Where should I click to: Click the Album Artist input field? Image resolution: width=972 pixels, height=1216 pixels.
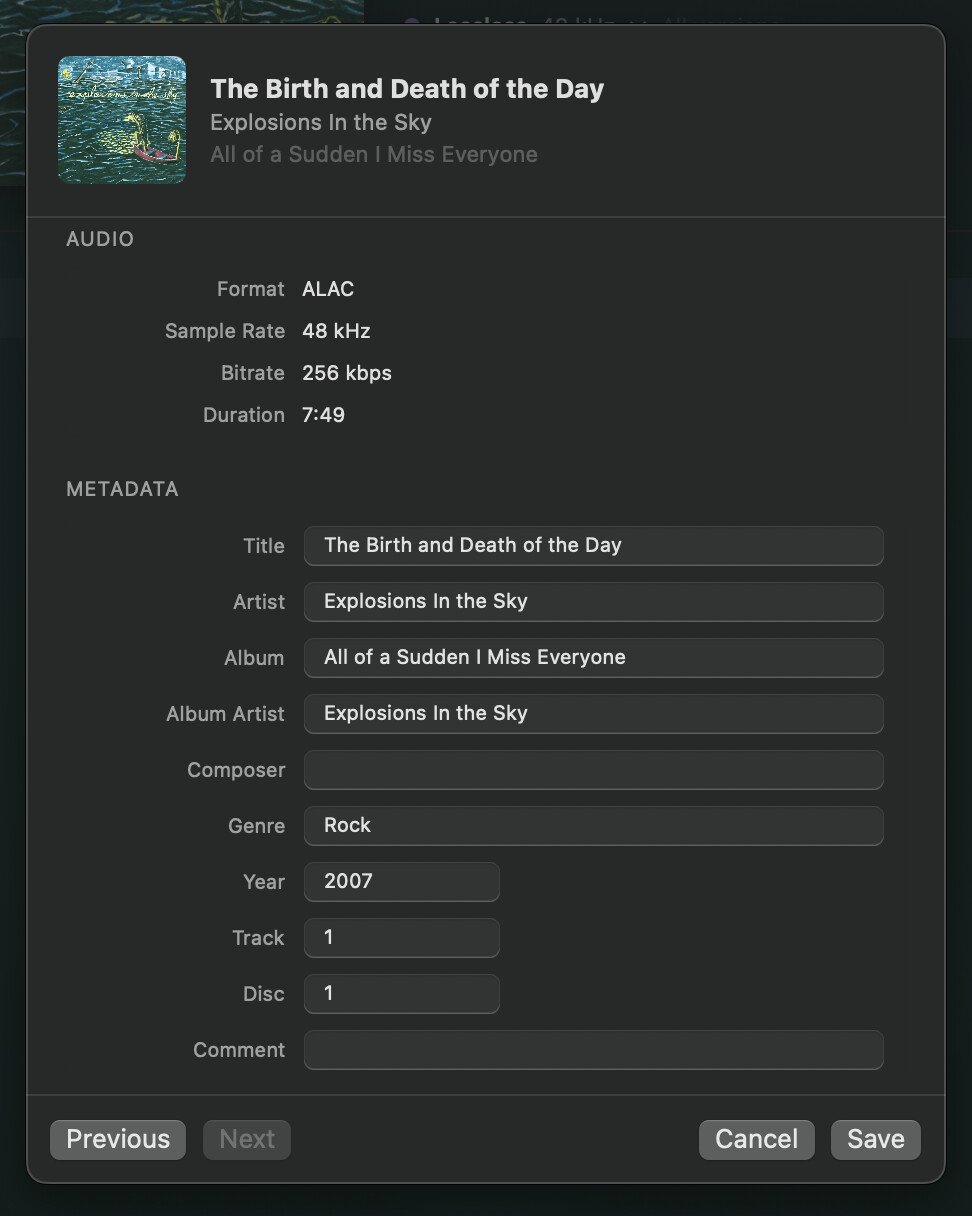594,714
